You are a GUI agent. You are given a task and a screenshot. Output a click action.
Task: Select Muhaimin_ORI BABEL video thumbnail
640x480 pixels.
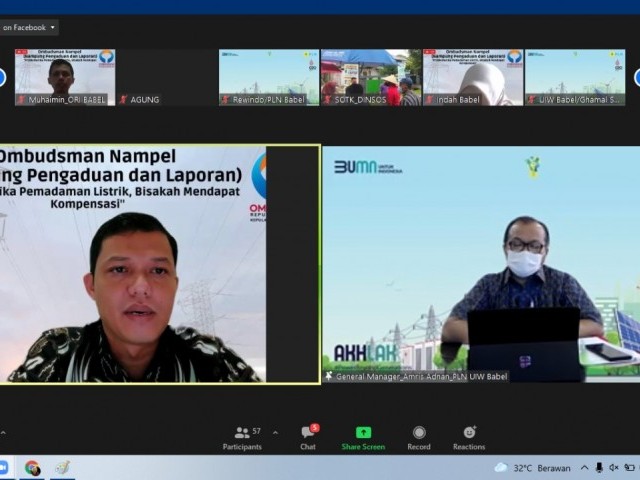[x=65, y=77]
